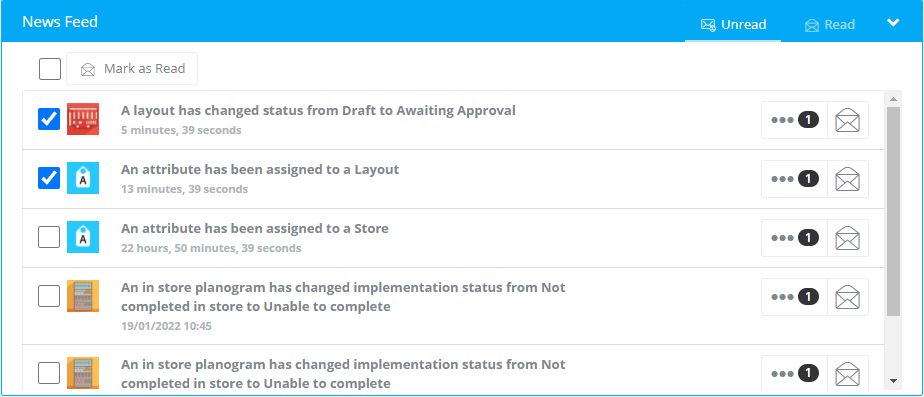Mark the Draft to Awaiting Approval item read via envelope
This screenshot has height=397, width=924.
tap(847, 120)
